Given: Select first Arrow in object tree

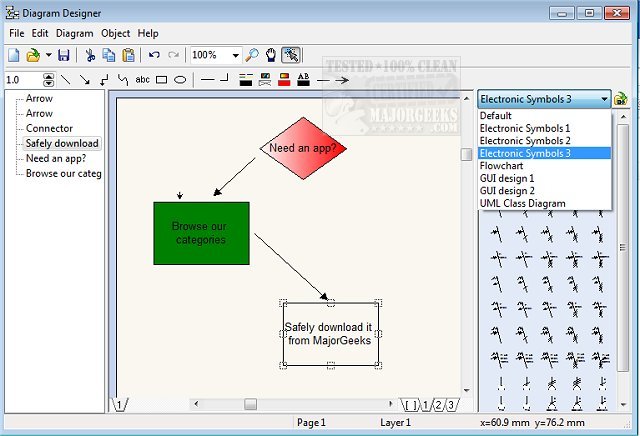Looking at the screenshot, I should 39,98.
